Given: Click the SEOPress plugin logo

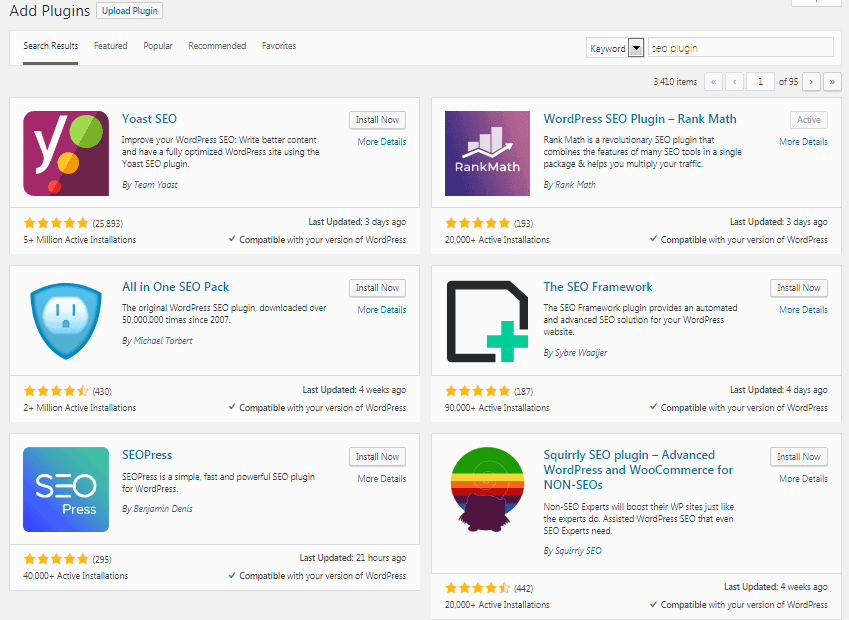Looking at the screenshot, I should pyautogui.click(x=66, y=490).
